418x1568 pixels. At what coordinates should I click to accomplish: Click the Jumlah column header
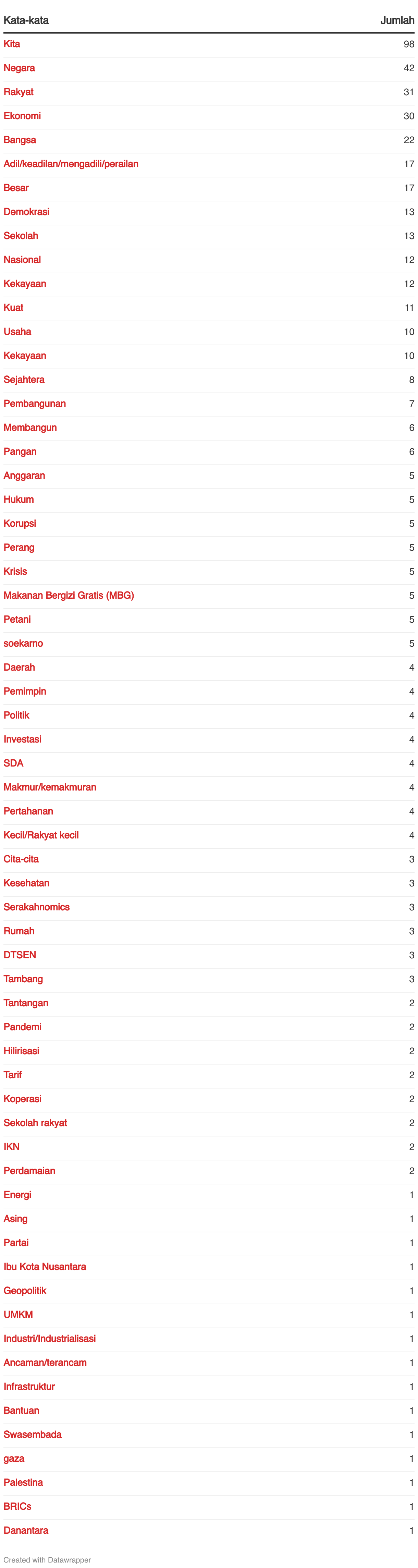point(397,20)
